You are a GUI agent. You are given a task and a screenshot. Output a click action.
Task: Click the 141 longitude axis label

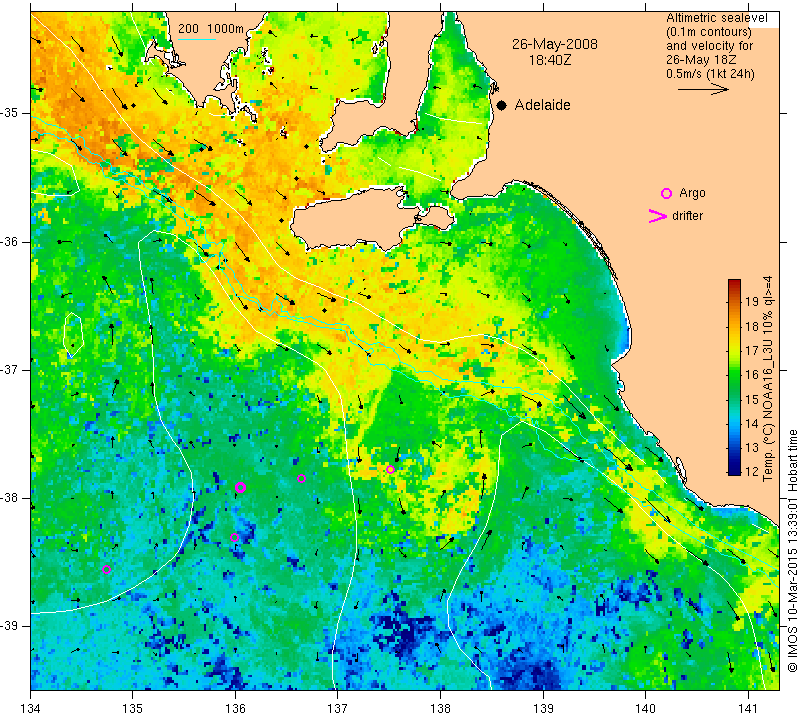click(748, 708)
